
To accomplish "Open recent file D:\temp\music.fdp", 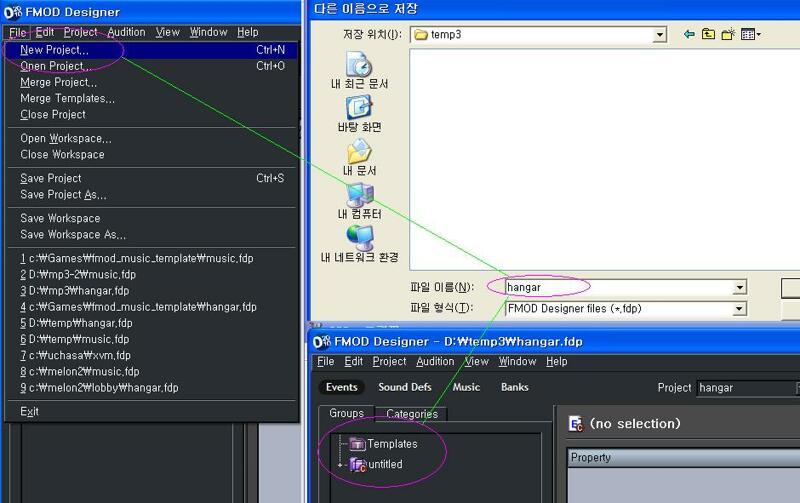I will point(152,339).
